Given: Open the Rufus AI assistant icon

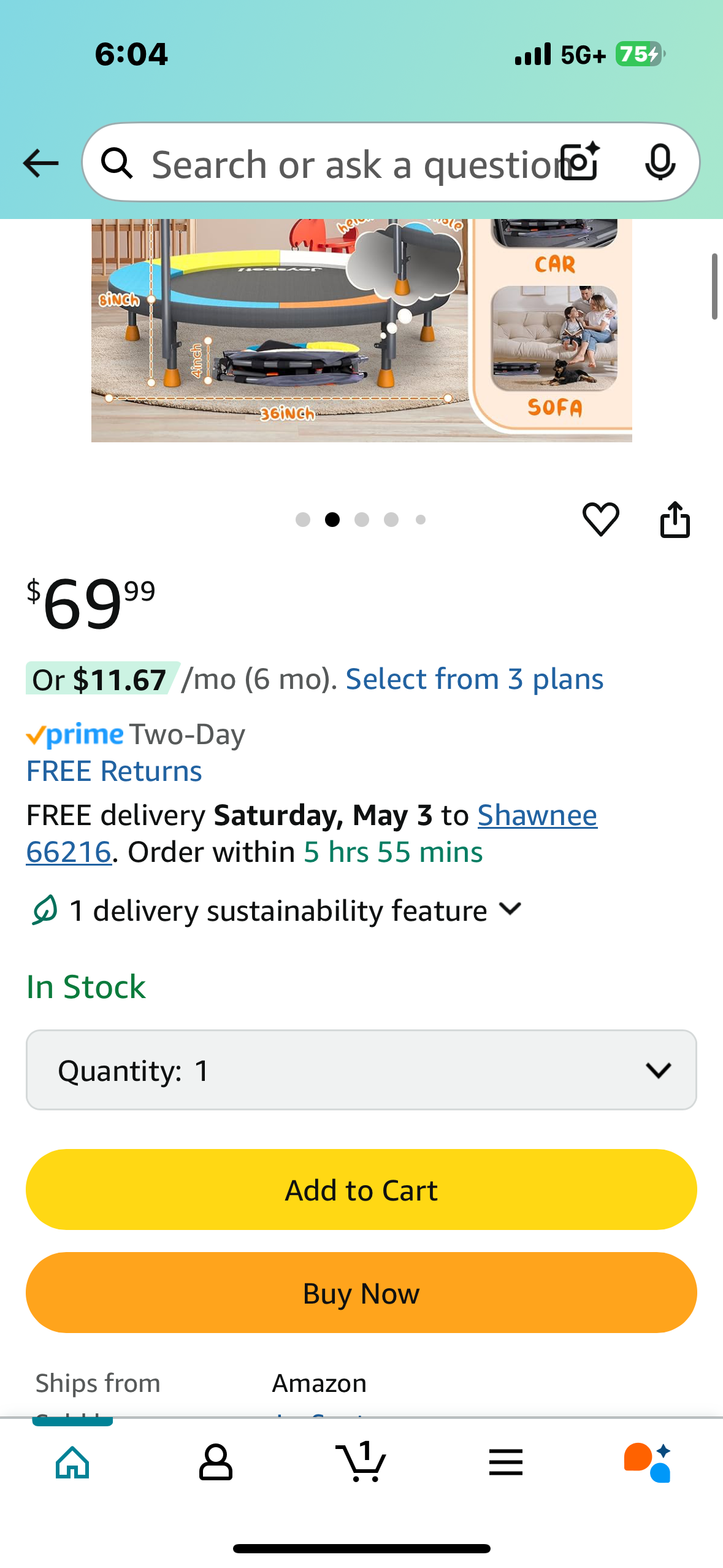Looking at the screenshot, I should [x=648, y=1462].
